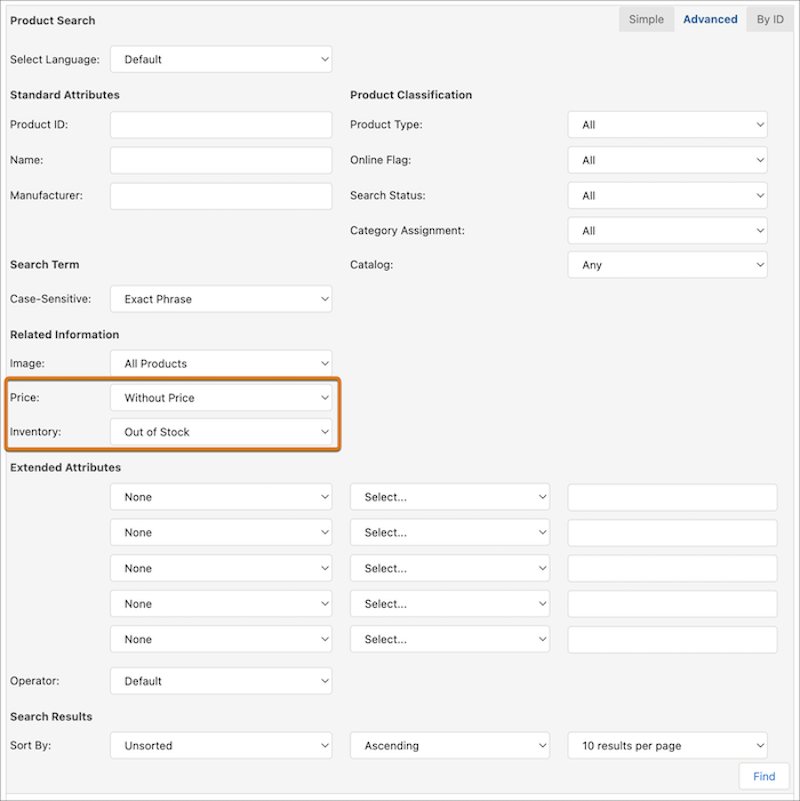
Task: Open the third row Select... operator dropdown
Action: pyautogui.click(x=450, y=569)
